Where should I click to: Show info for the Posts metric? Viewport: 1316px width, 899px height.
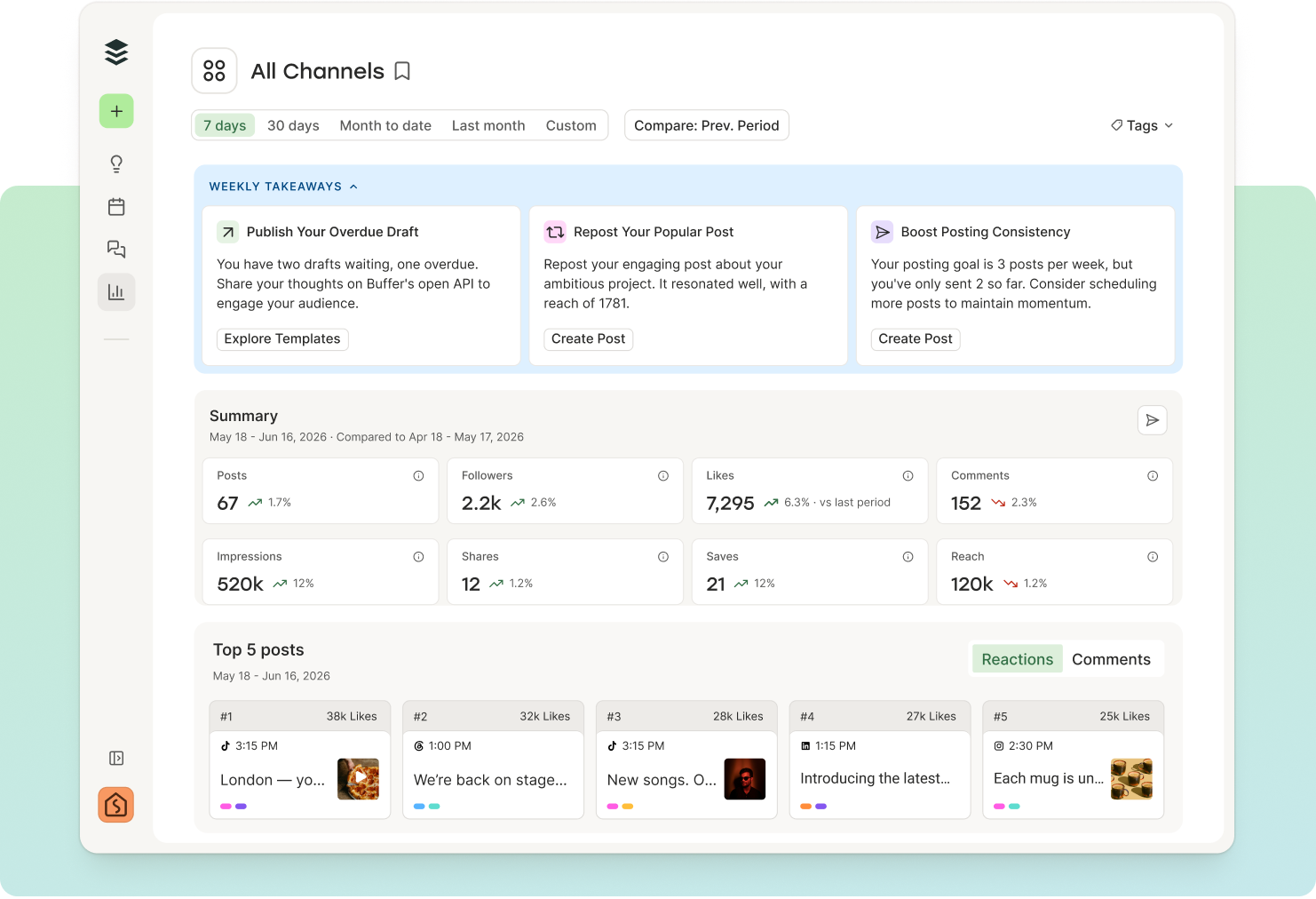pyautogui.click(x=418, y=476)
